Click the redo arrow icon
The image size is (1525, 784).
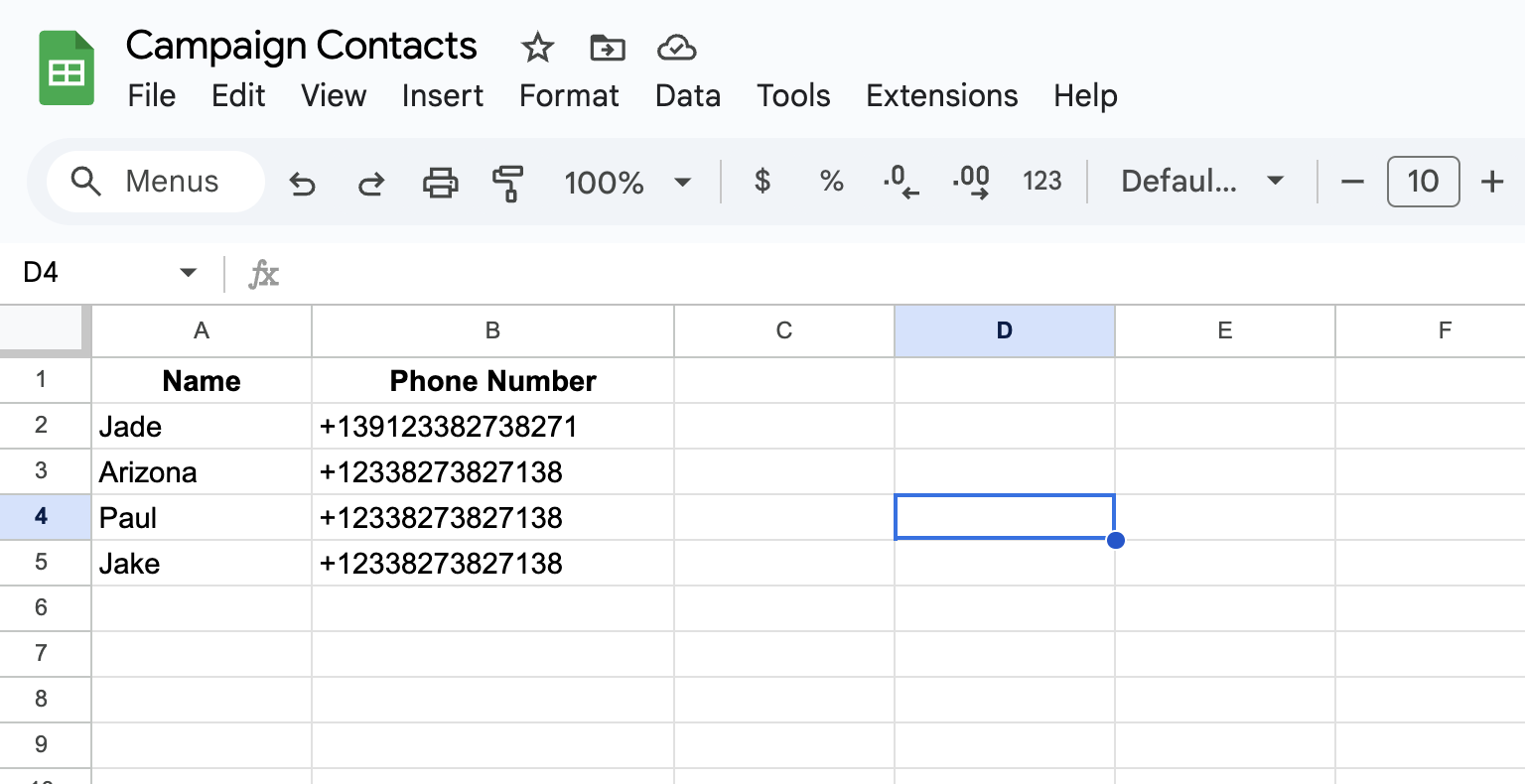coord(371,183)
